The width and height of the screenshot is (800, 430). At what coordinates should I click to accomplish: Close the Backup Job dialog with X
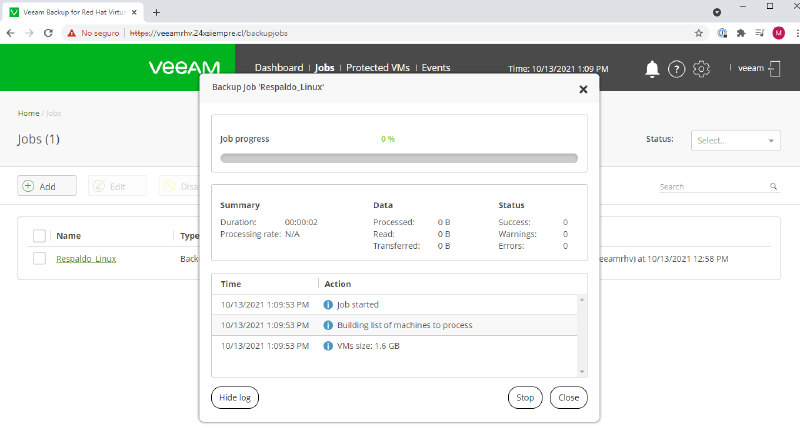coord(583,89)
